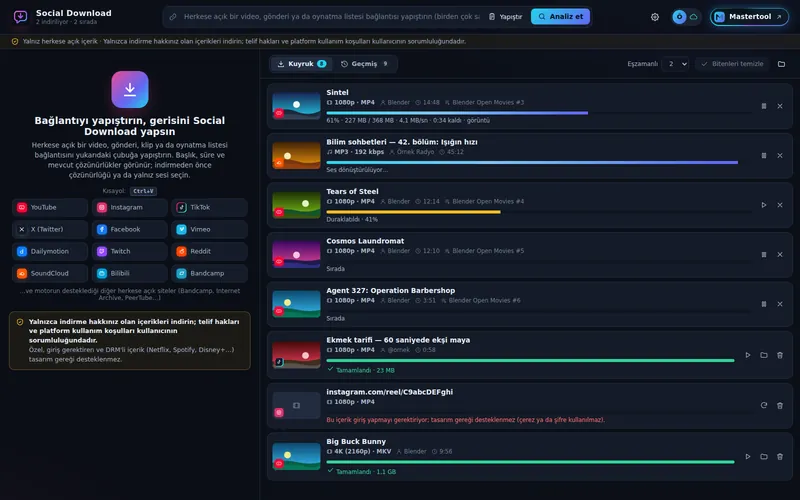The width and height of the screenshot is (800, 500).
Task: Click the Yapıştır paste button
Action: click(x=505, y=17)
